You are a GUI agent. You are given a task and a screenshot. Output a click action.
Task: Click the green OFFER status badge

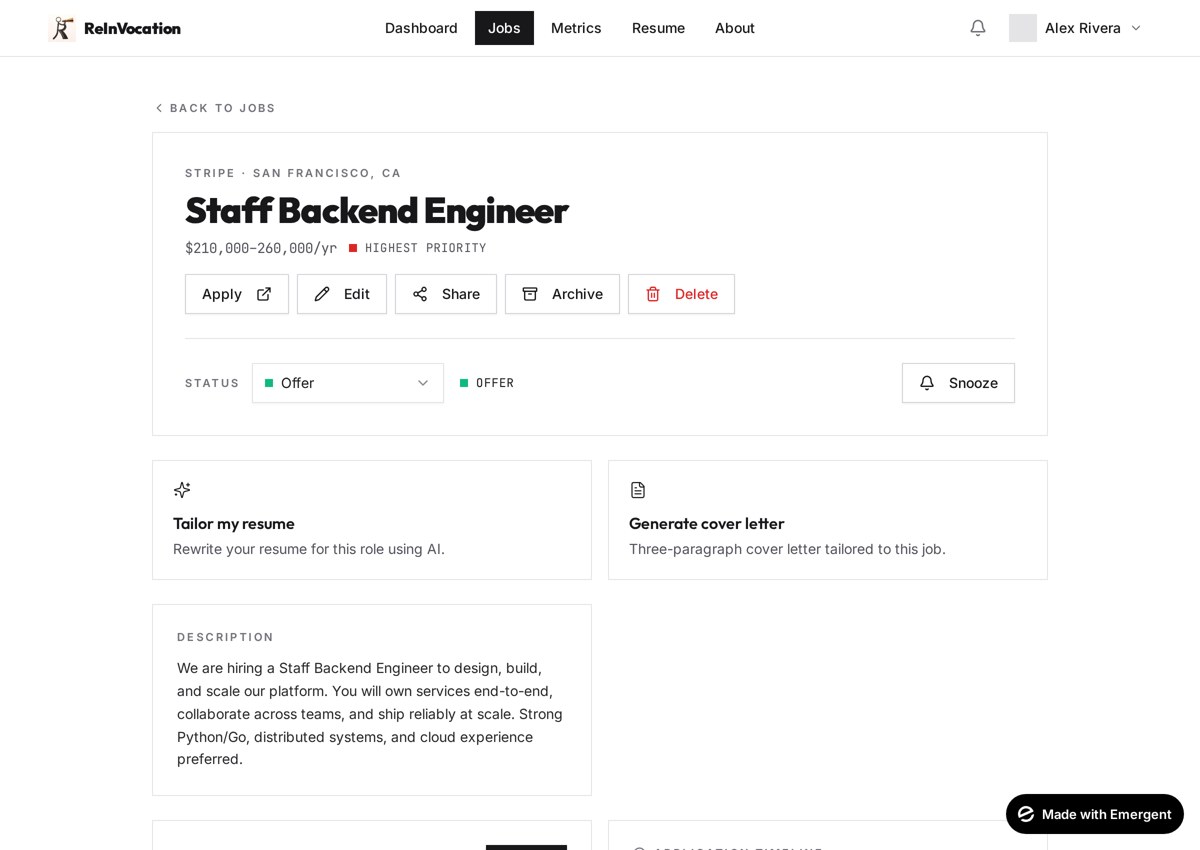click(487, 383)
